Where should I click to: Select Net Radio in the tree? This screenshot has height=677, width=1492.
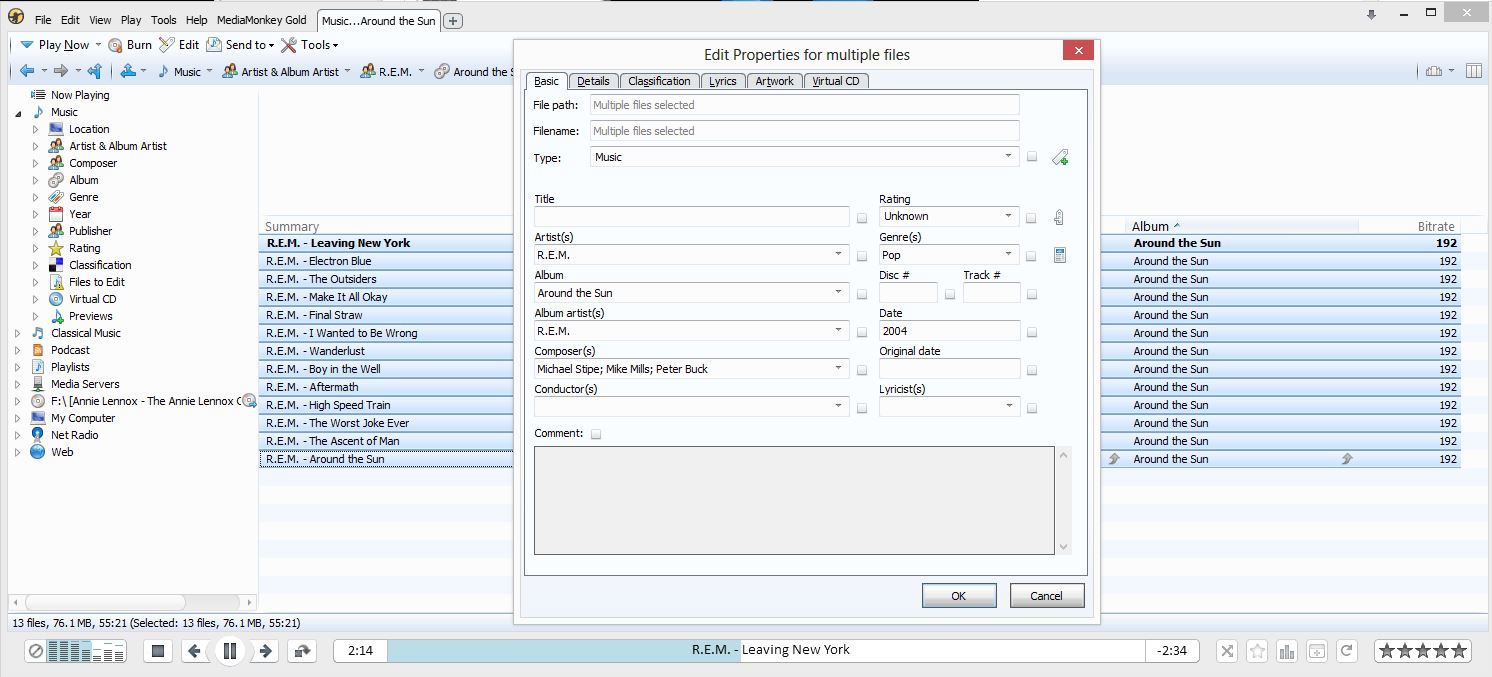click(x=74, y=435)
